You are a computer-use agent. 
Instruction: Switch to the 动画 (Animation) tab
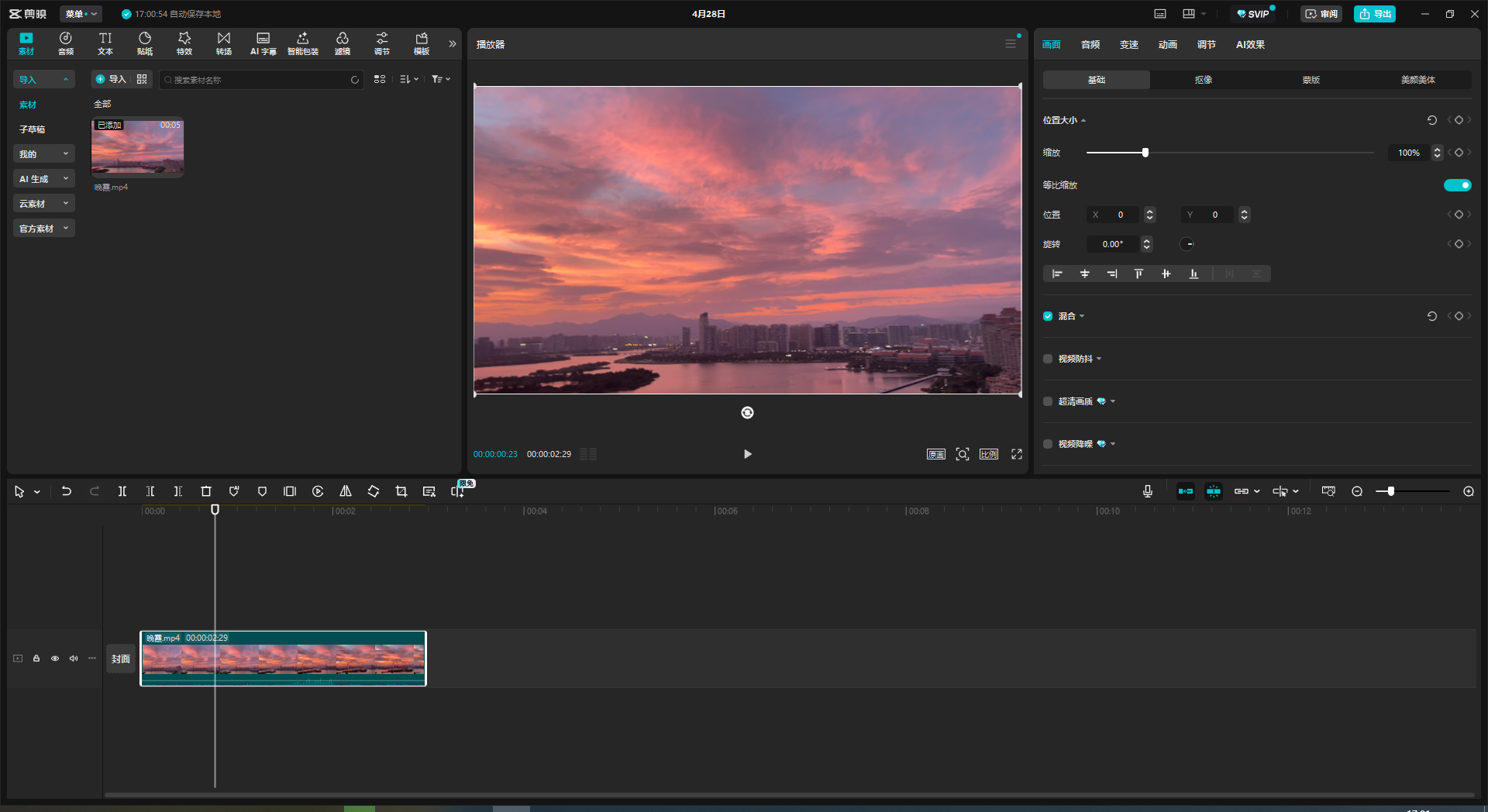(1168, 45)
